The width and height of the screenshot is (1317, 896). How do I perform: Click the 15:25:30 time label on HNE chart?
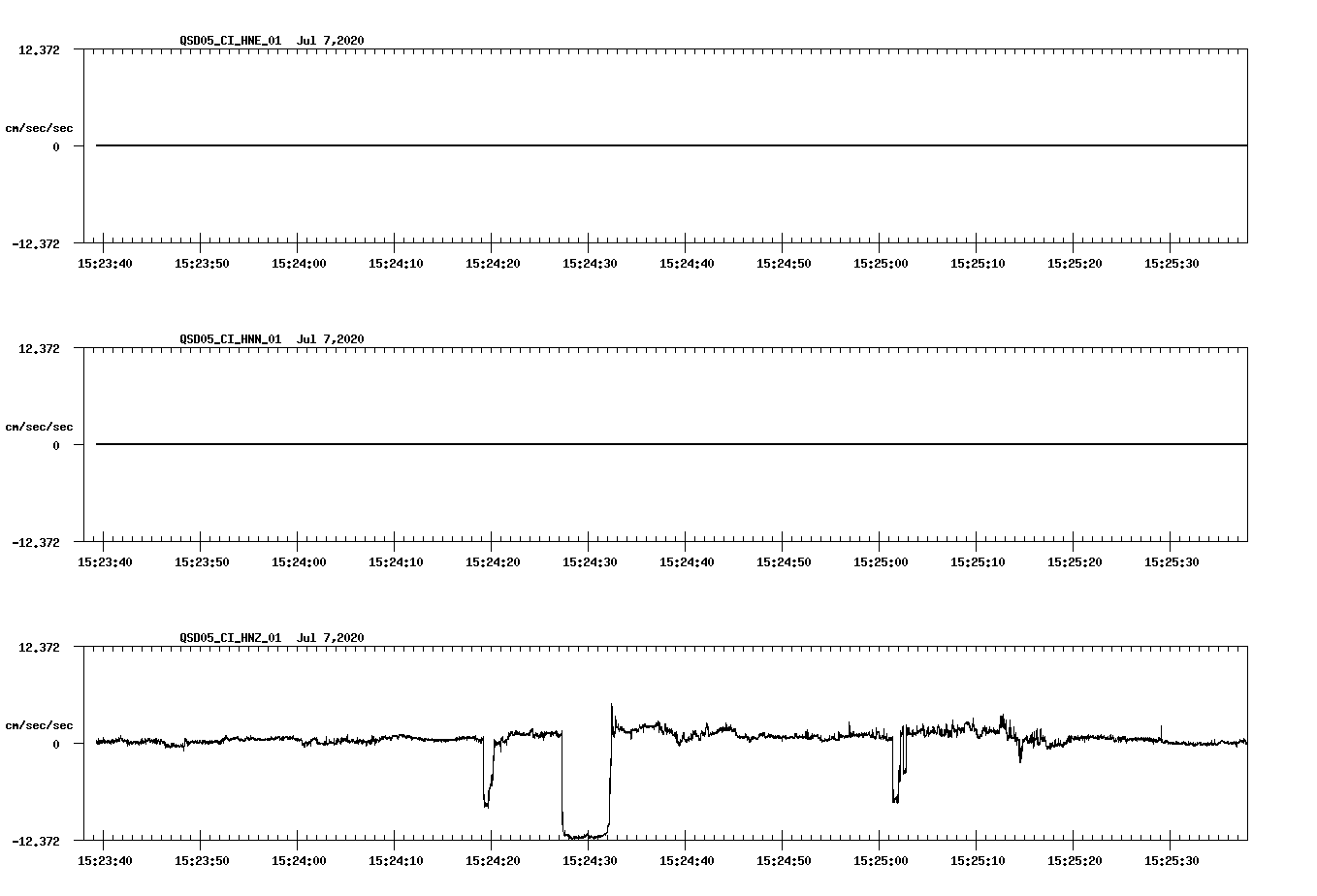pyautogui.click(x=1172, y=263)
